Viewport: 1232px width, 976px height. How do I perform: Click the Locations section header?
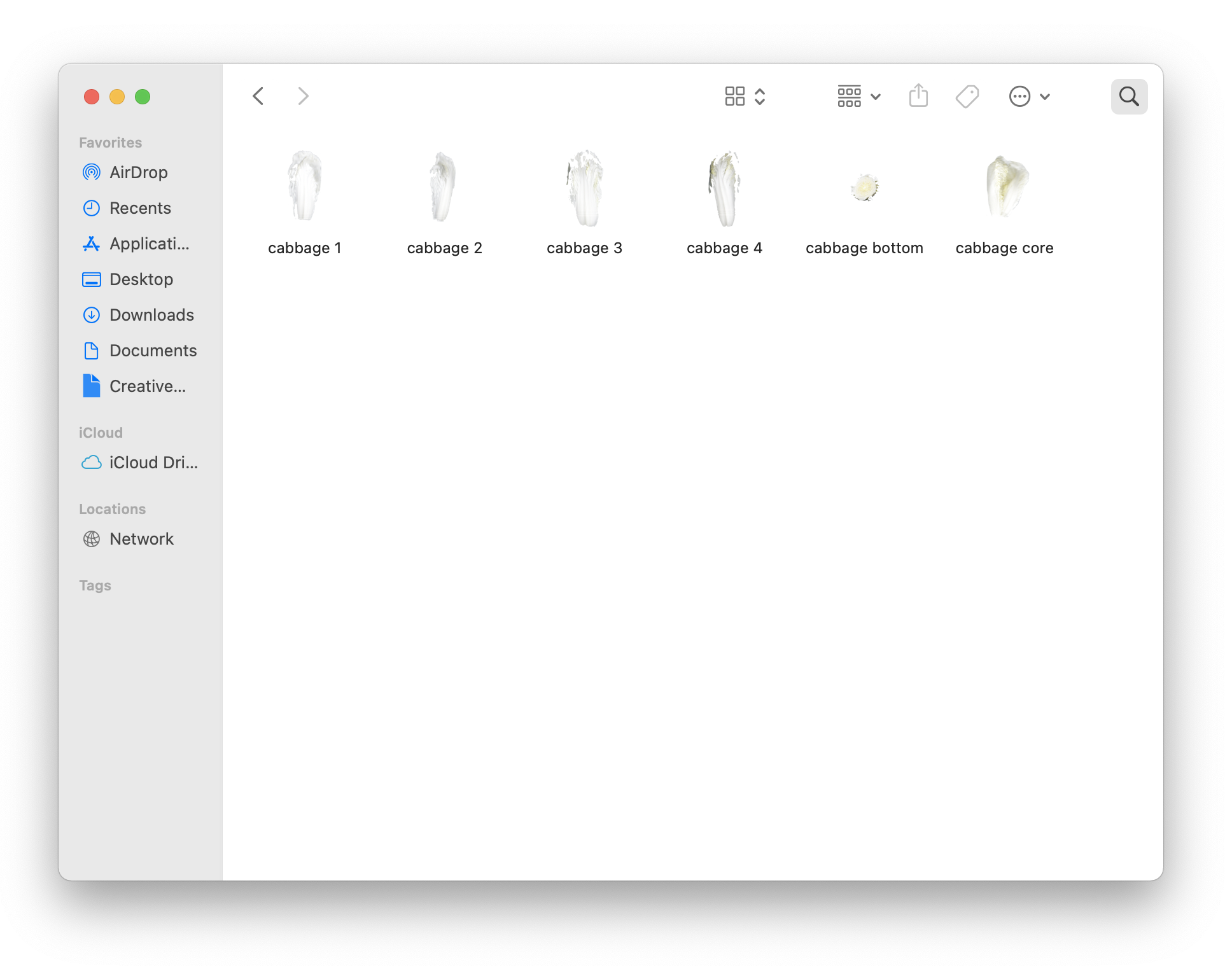(113, 509)
